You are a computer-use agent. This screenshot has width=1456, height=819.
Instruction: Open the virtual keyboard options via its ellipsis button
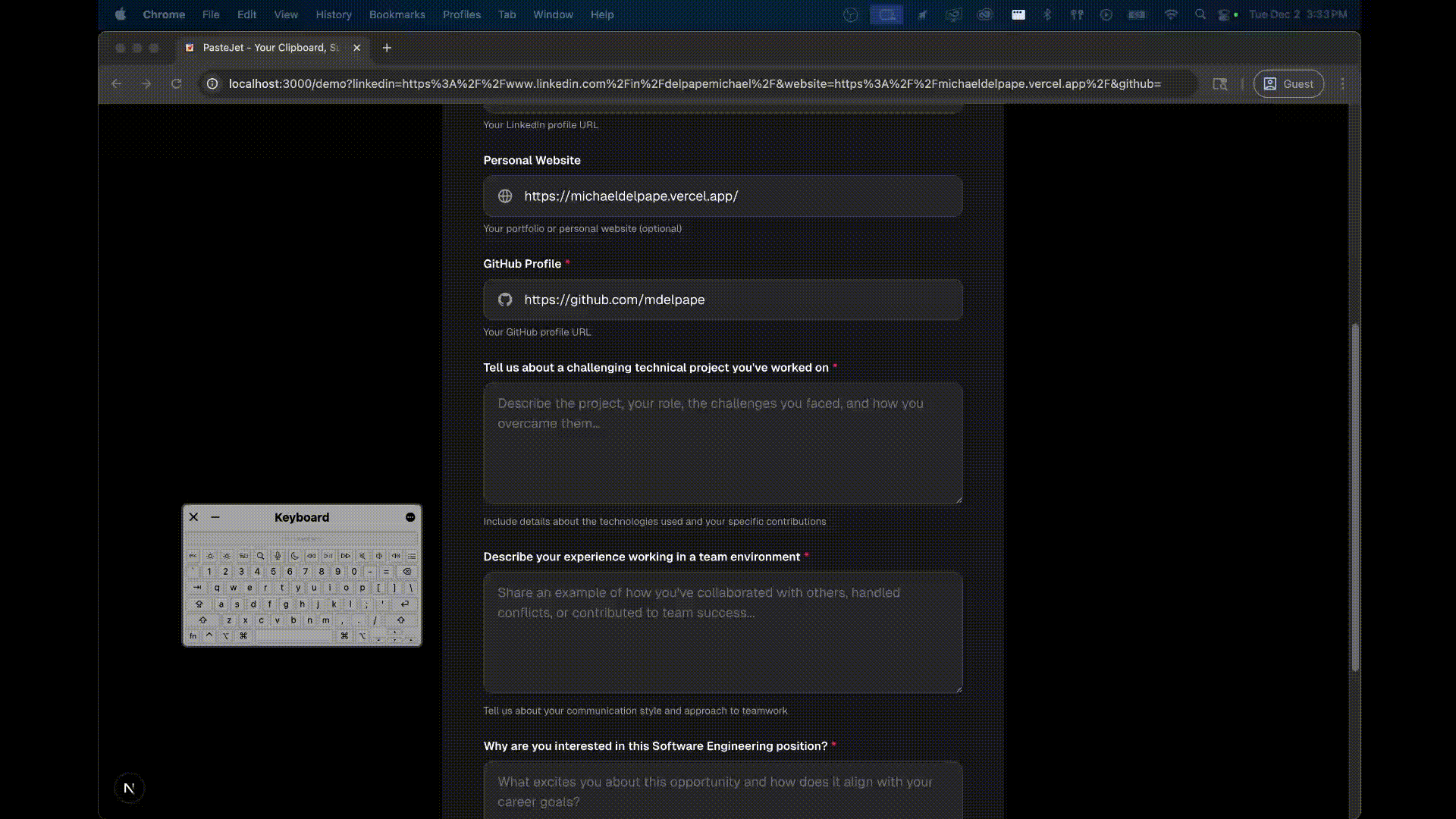(x=410, y=517)
